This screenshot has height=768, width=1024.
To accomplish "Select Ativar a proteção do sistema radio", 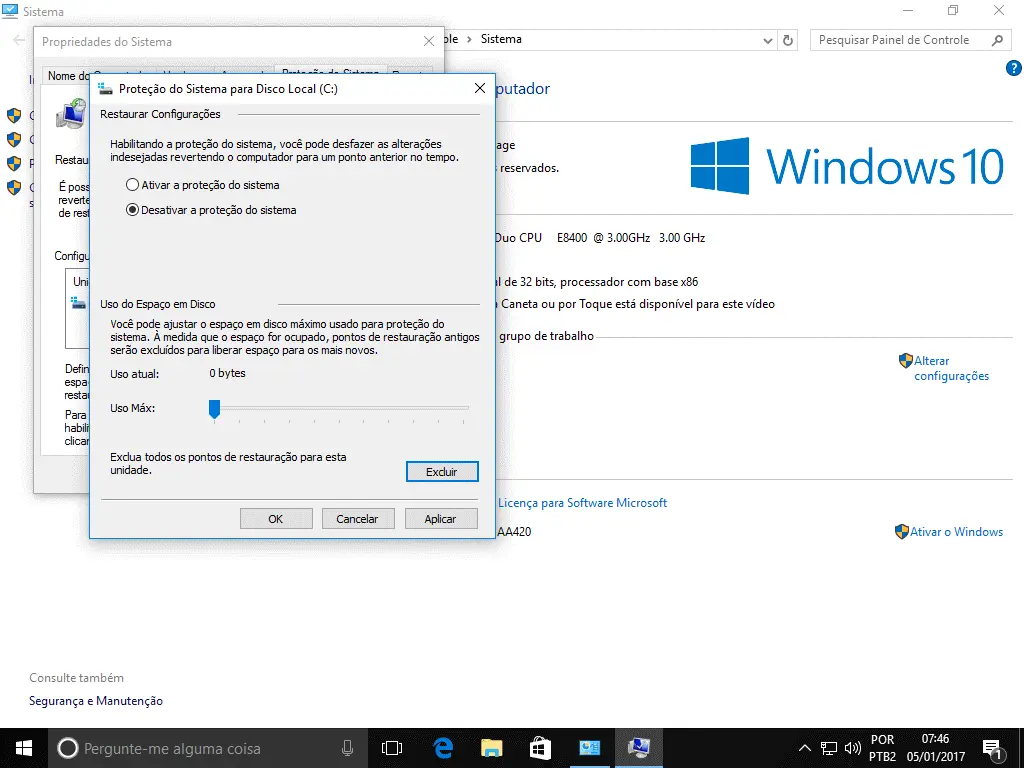I will pyautogui.click(x=202, y=185).
